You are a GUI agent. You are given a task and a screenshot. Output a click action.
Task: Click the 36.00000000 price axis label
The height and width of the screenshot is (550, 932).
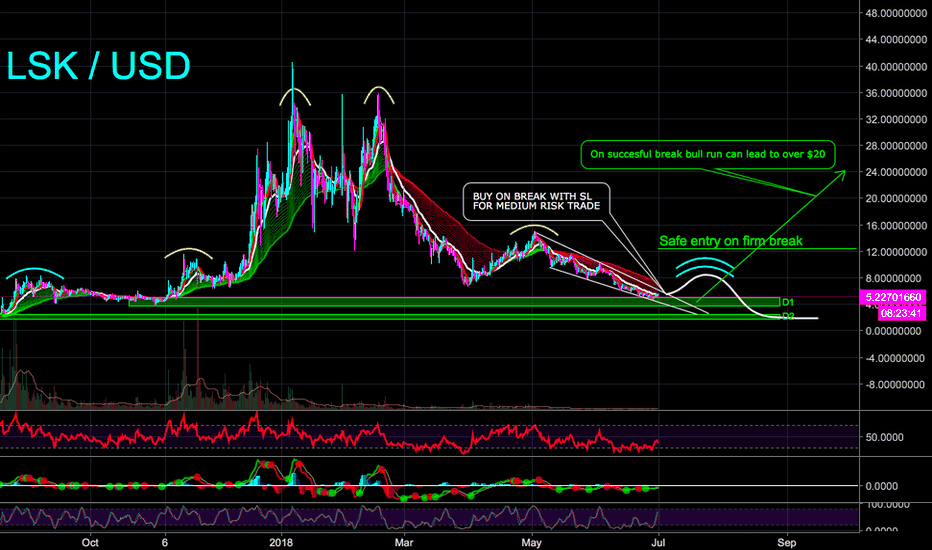896,93
